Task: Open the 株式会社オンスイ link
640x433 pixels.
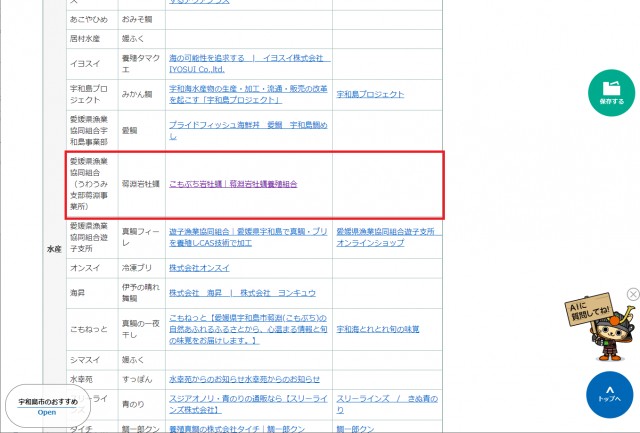Action: pyautogui.click(x=199, y=268)
